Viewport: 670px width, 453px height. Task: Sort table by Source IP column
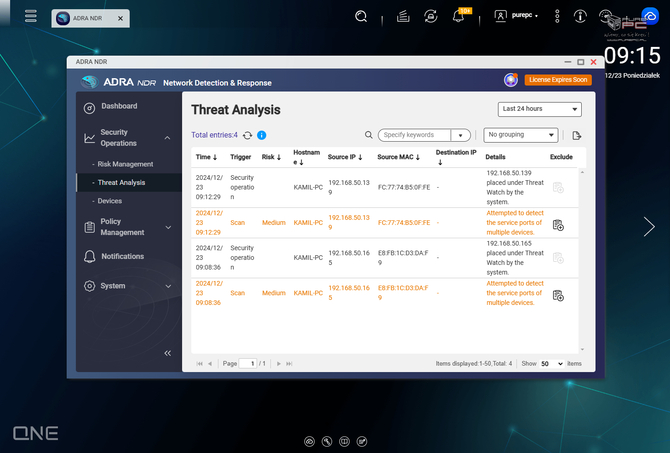(345, 157)
